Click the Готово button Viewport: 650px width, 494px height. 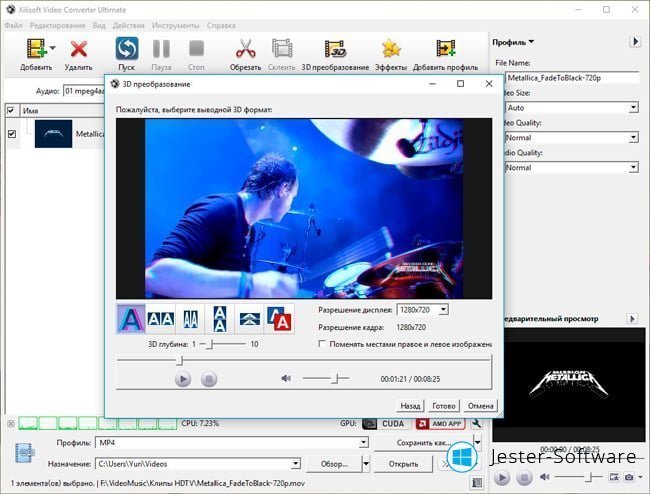(444, 406)
